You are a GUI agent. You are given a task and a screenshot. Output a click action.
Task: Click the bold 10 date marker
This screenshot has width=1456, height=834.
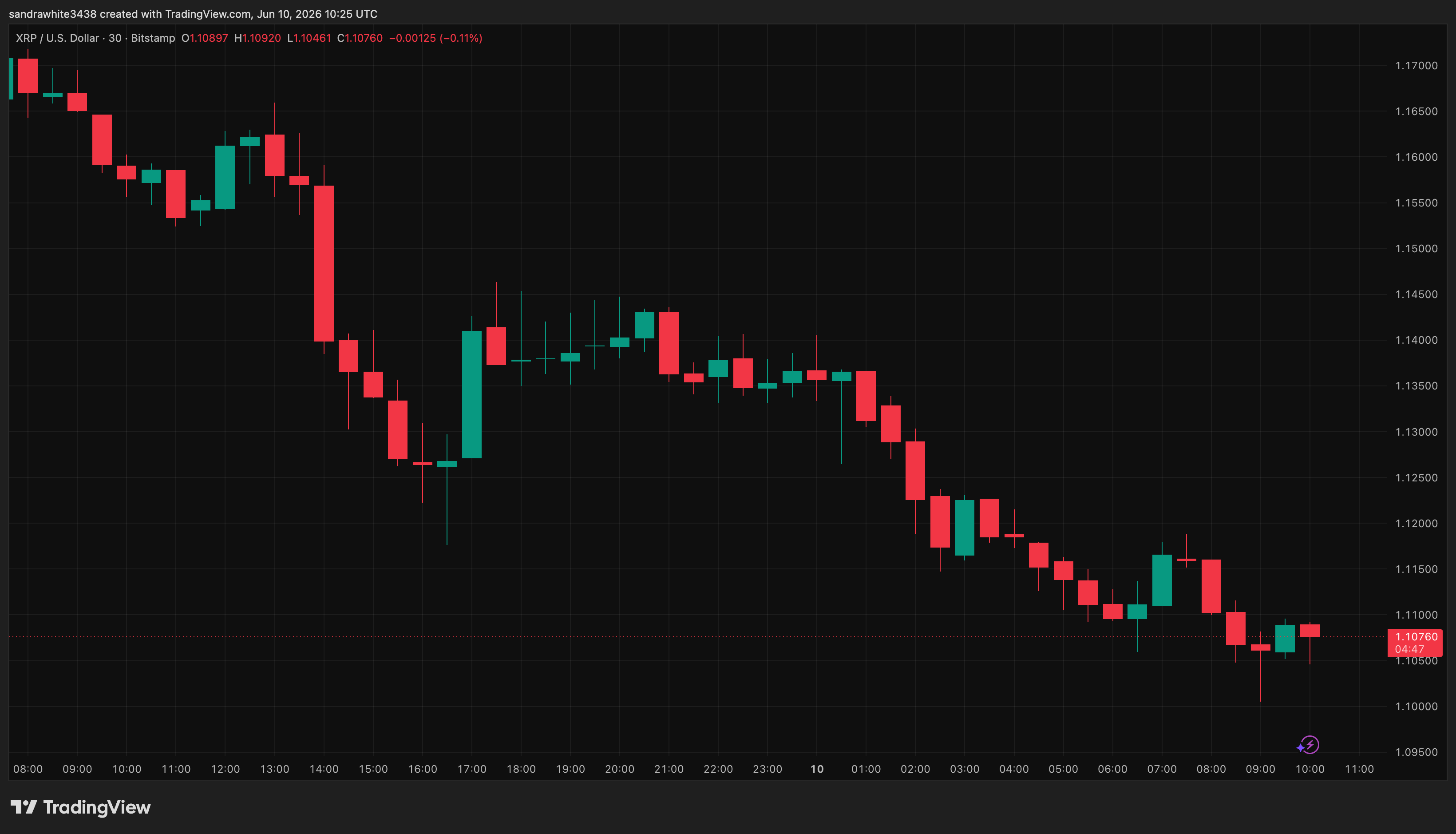pos(817,769)
